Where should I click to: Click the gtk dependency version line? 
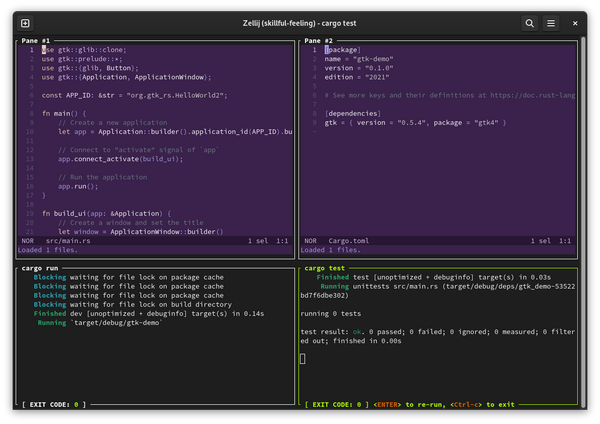(x=416, y=123)
